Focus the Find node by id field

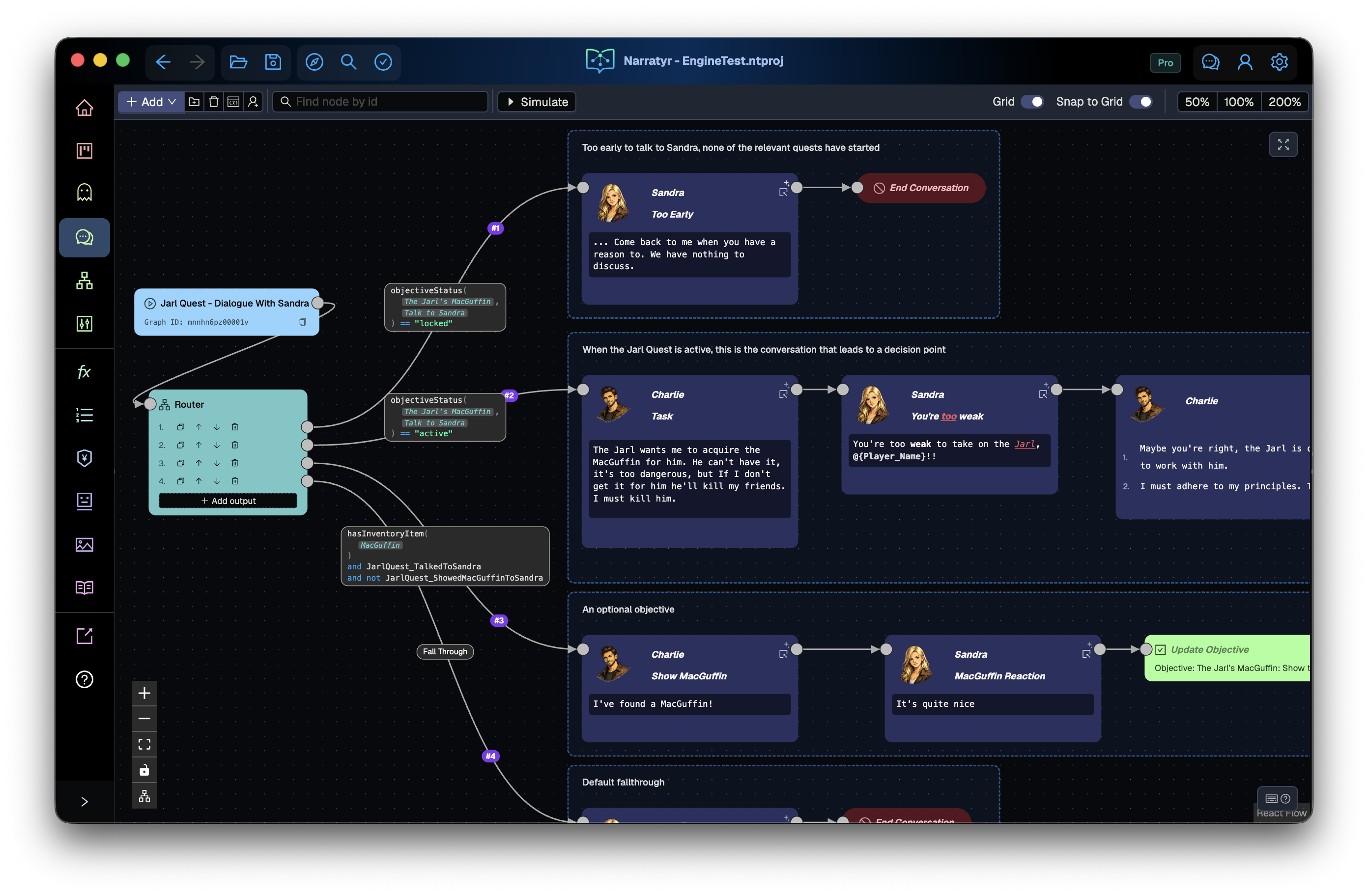380,102
